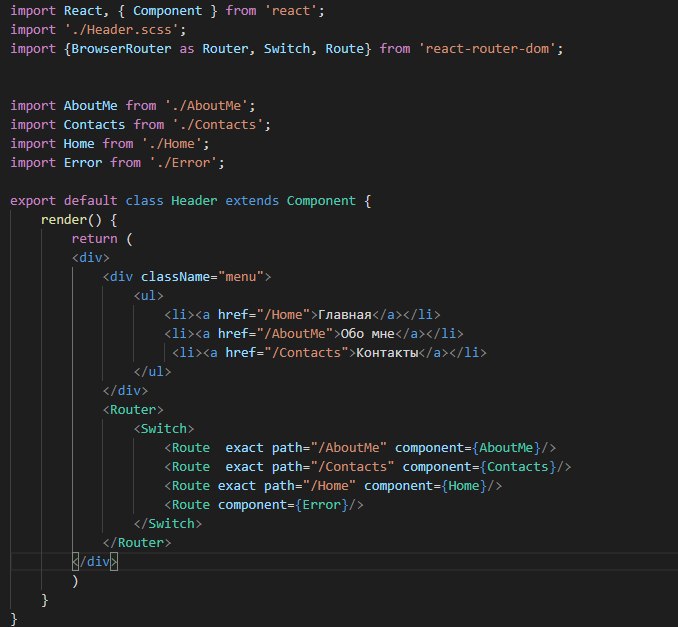Click './Contacts' import path
Image resolution: width=678 pixels, height=627 pixels.
218,125
